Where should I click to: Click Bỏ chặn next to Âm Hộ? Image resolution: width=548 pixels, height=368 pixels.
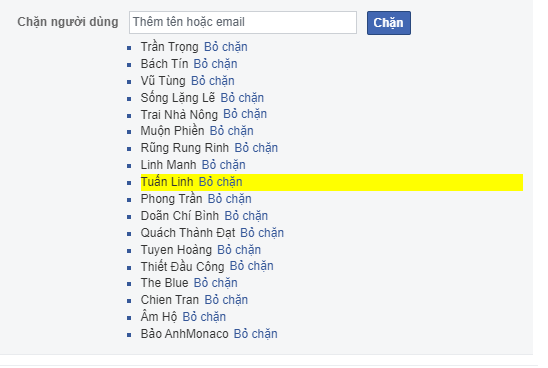(x=204, y=317)
